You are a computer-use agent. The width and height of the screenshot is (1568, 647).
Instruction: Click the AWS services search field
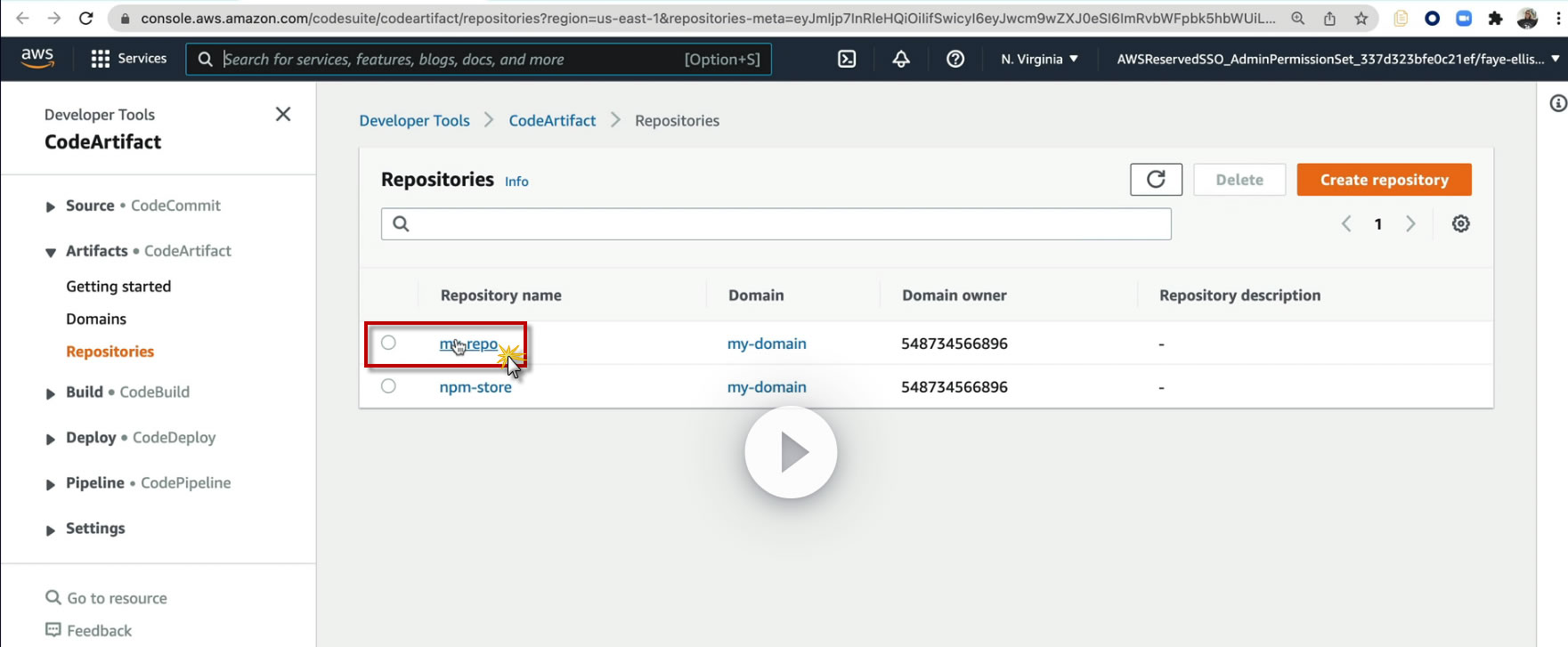click(479, 59)
